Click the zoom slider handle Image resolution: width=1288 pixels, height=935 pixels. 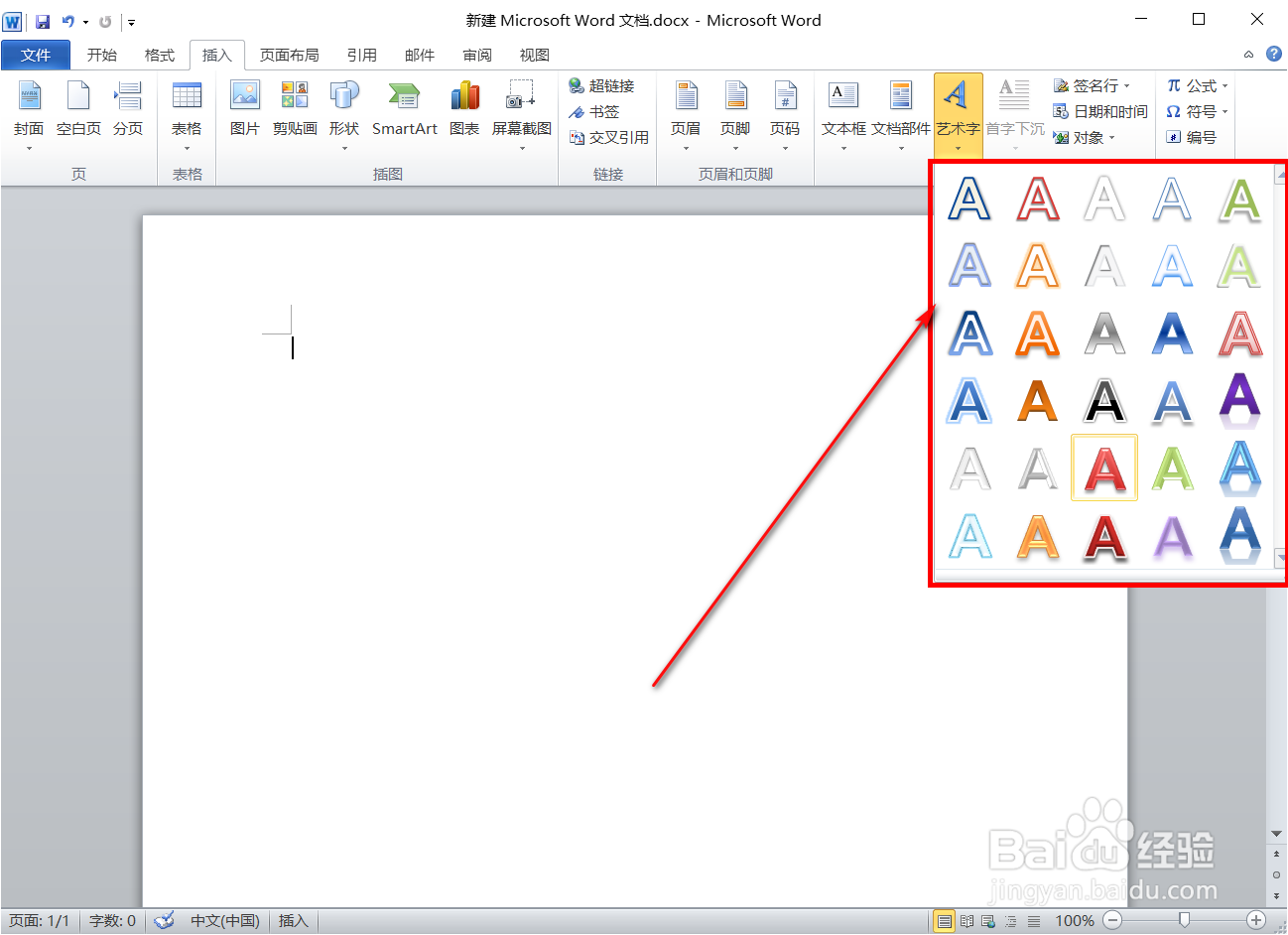(x=1185, y=921)
